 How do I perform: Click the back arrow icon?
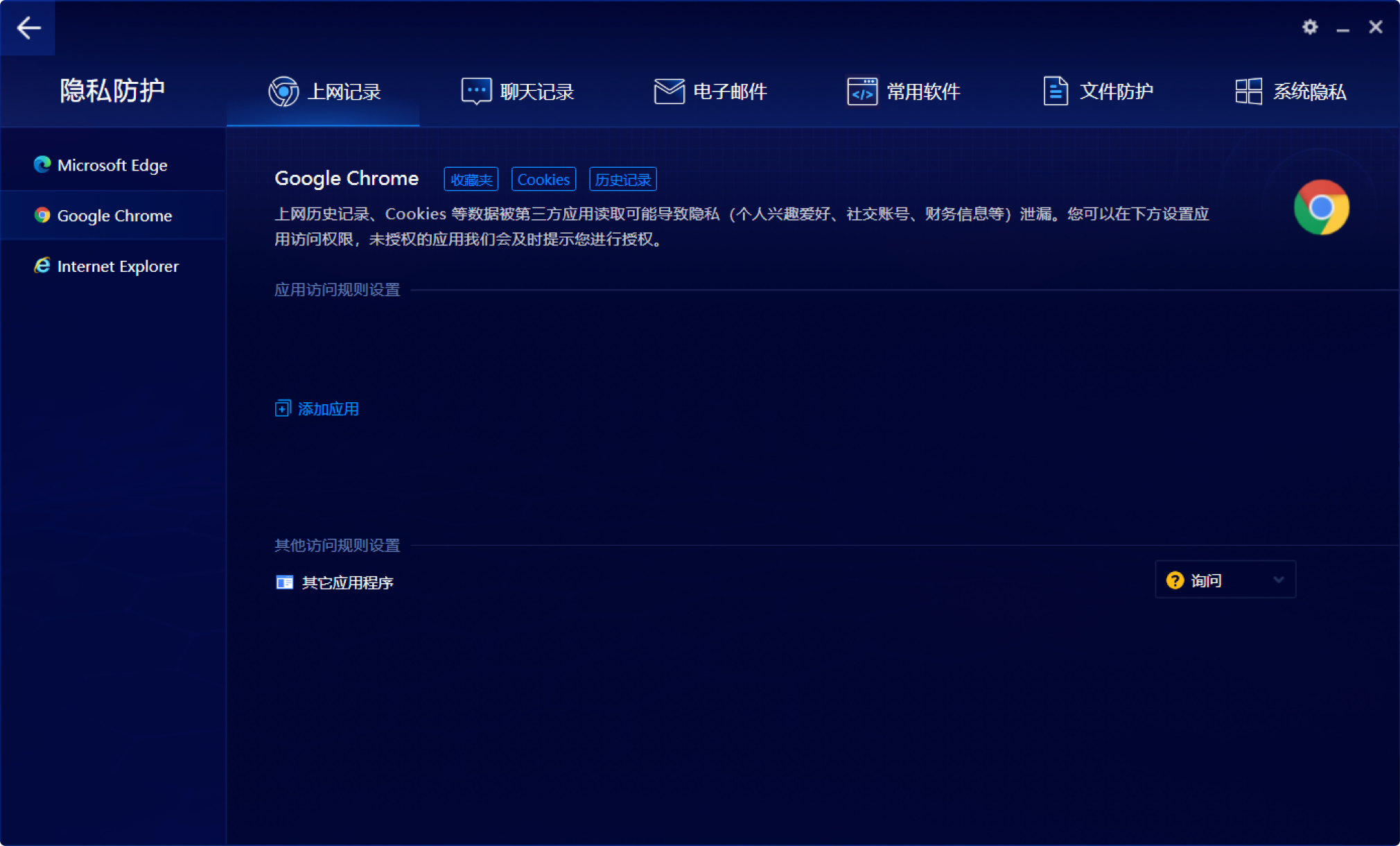click(28, 28)
